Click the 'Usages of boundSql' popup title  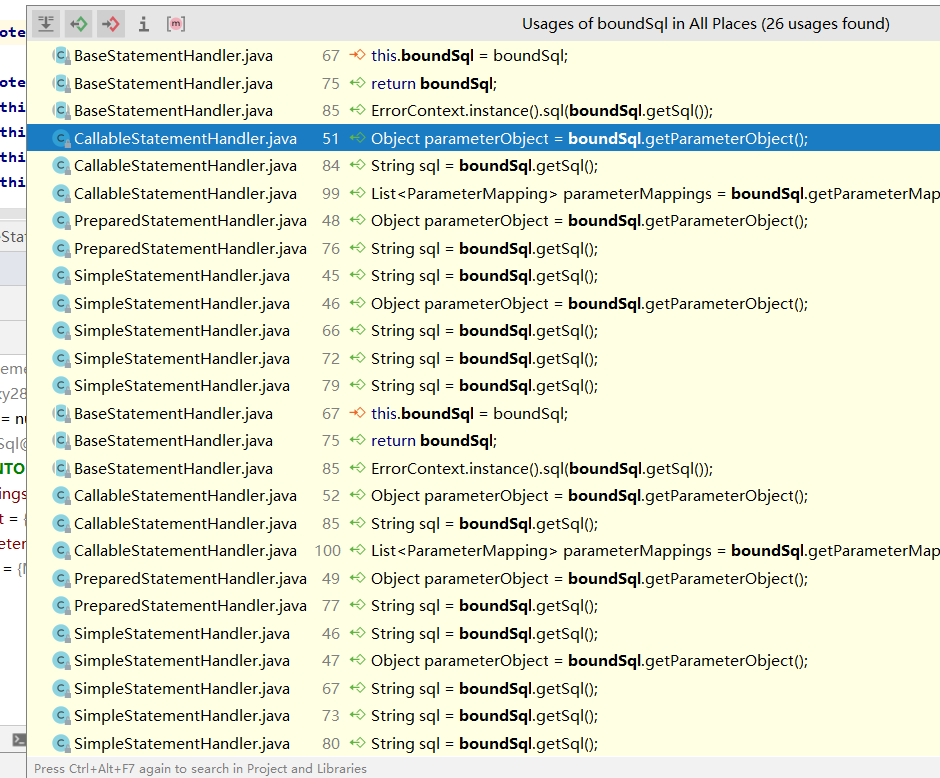click(705, 24)
